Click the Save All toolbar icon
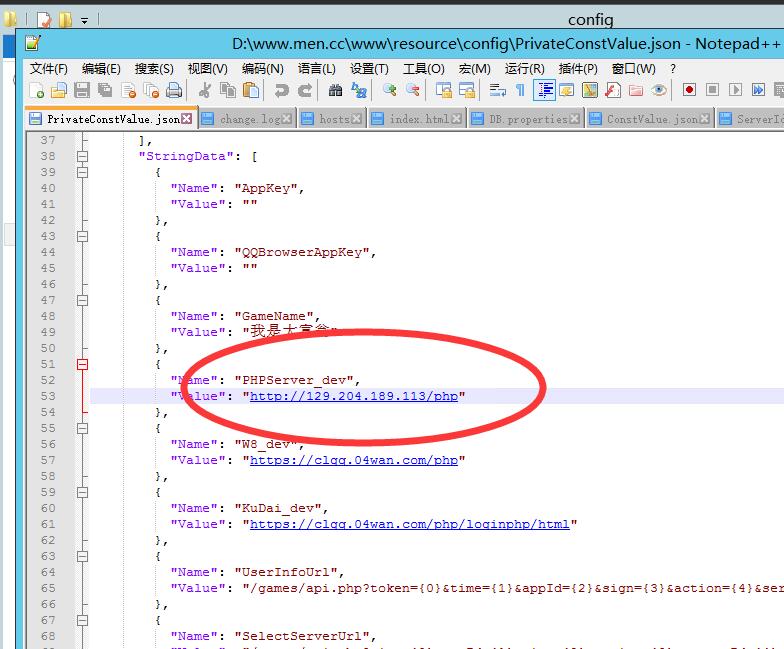The image size is (784, 649). (105, 90)
